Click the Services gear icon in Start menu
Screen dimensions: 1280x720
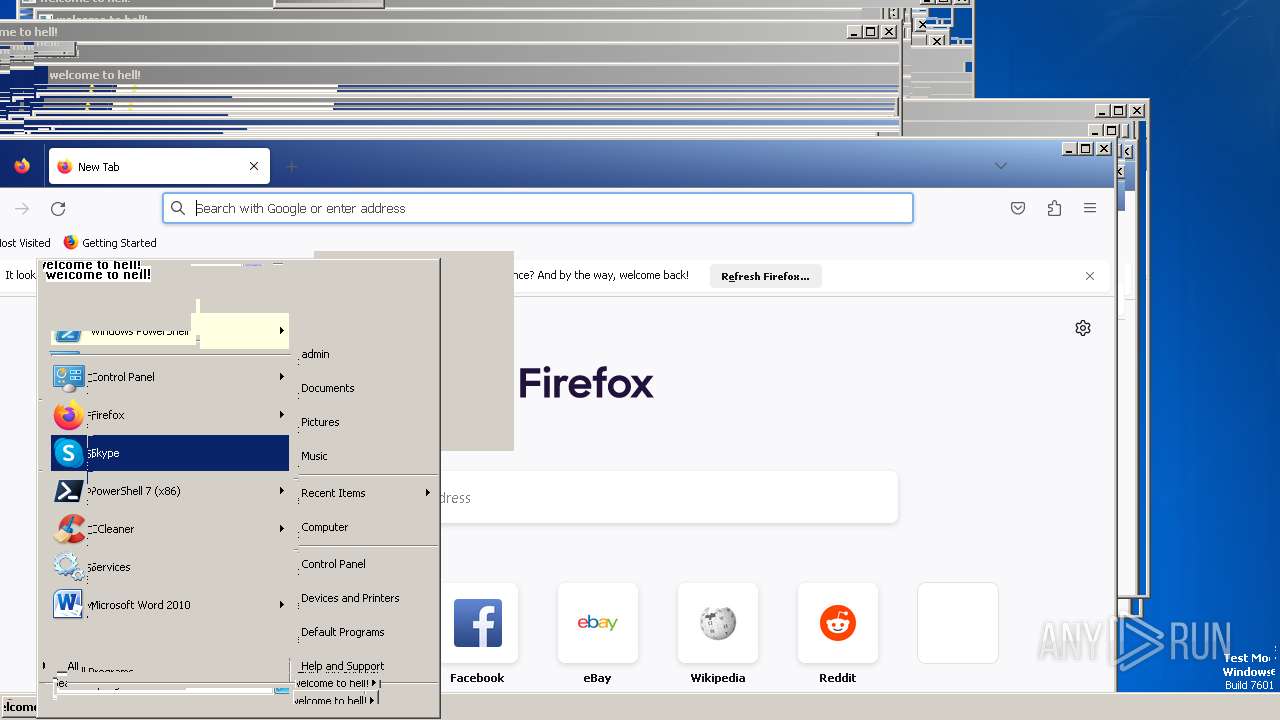click(69, 567)
